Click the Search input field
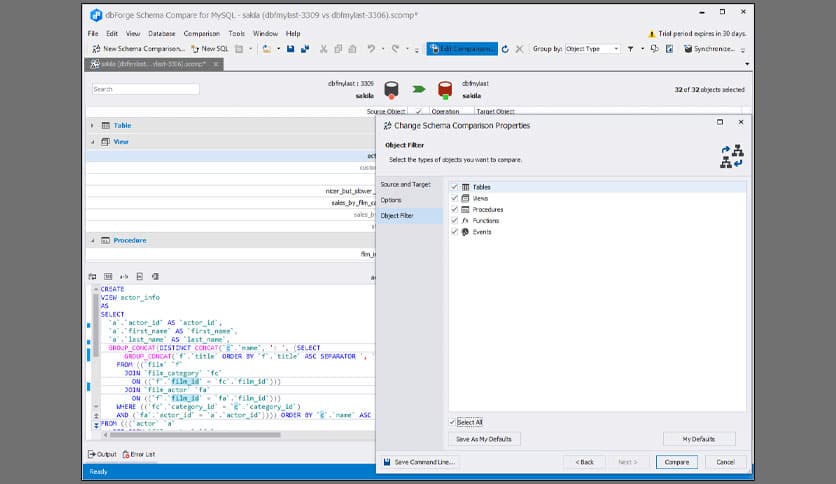This screenshot has width=836, height=484. point(146,89)
